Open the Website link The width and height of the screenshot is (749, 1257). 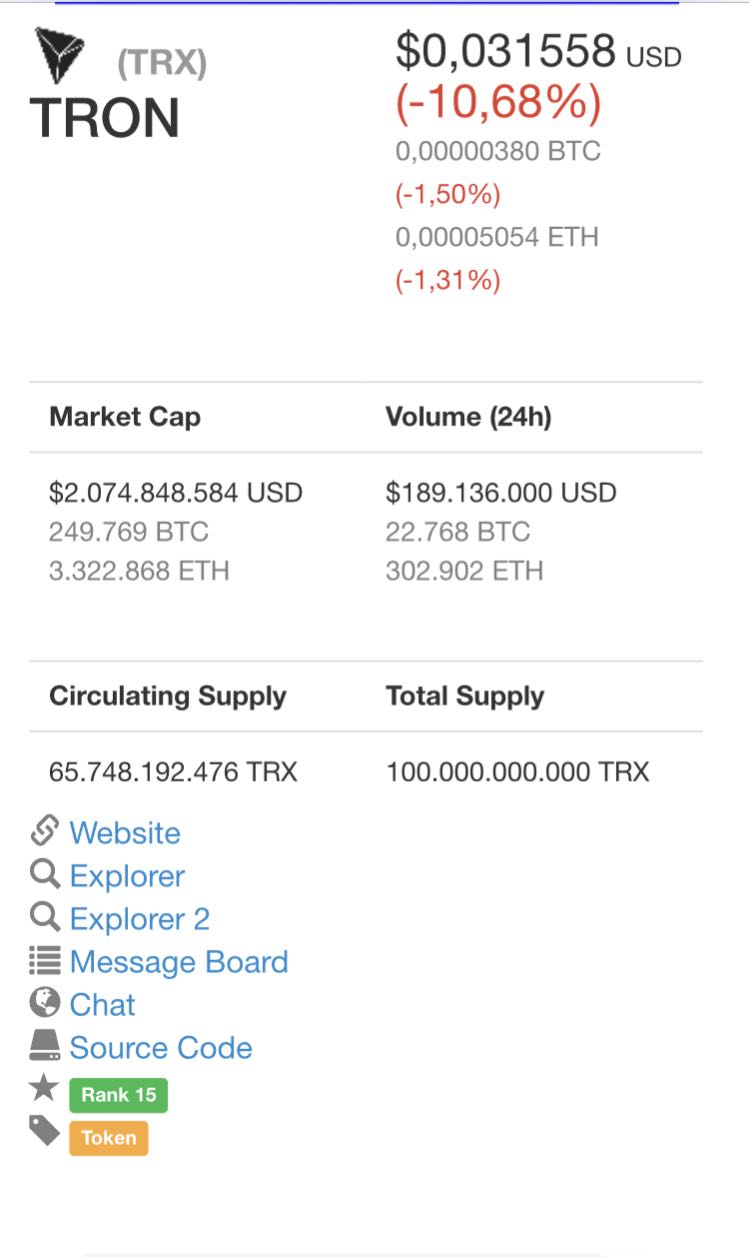(125, 833)
